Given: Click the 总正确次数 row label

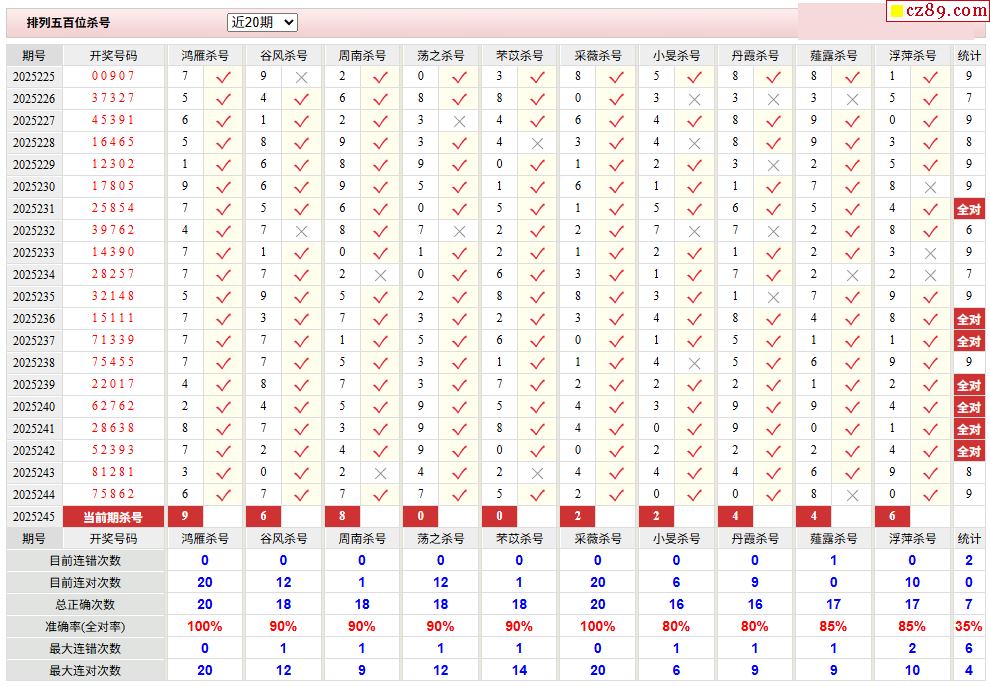Looking at the screenshot, I should (x=85, y=605).
